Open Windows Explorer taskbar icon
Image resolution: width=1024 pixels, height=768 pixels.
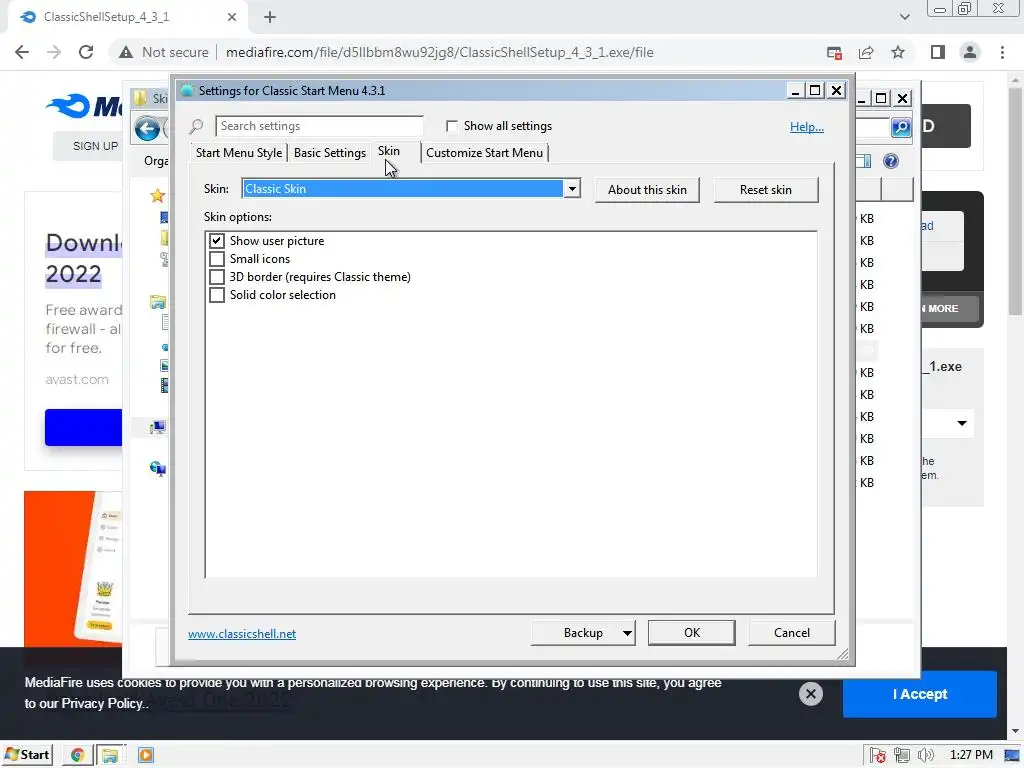pos(110,755)
